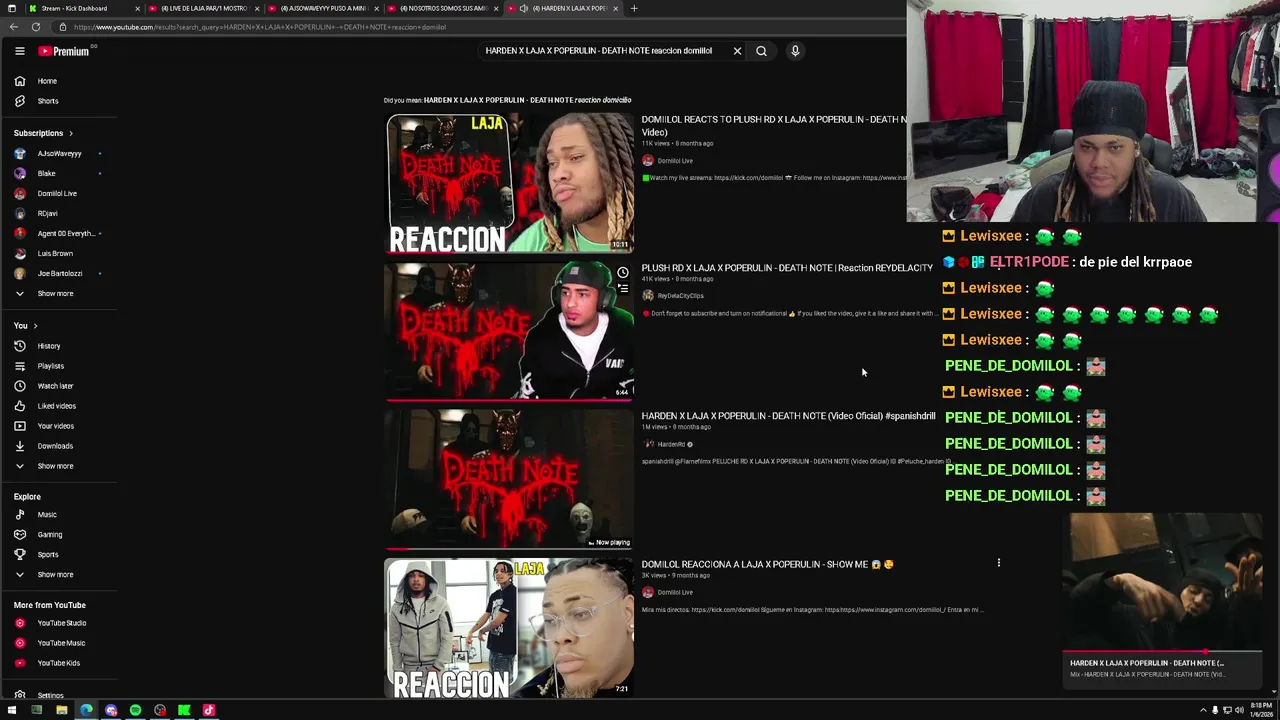Open Settings in YouTube sidebar
This screenshot has height=720, width=1280.
(x=50, y=695)
